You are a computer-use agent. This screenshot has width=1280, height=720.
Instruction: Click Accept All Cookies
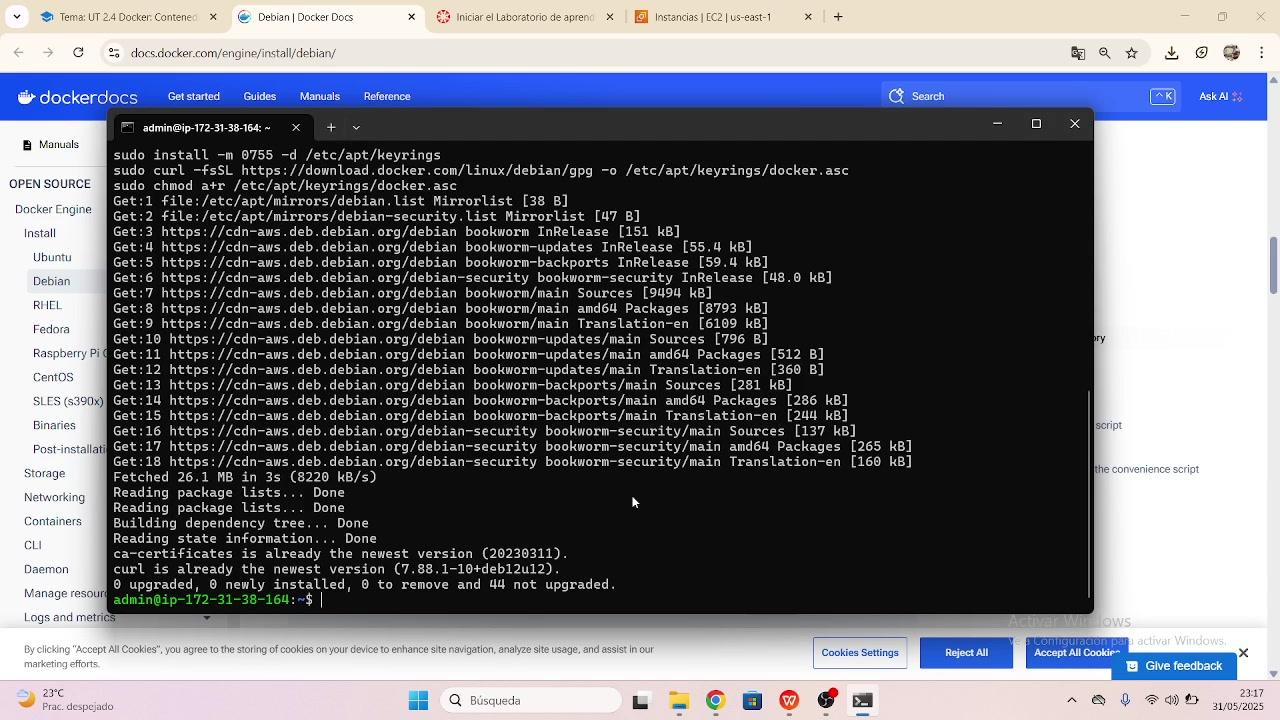[x=1076, y=653]
